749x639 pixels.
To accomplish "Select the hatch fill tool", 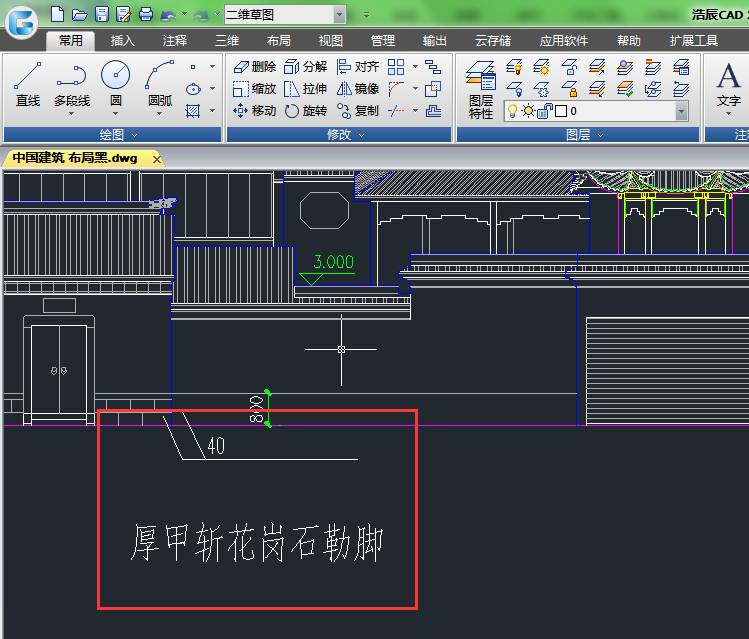I will 193,111.
